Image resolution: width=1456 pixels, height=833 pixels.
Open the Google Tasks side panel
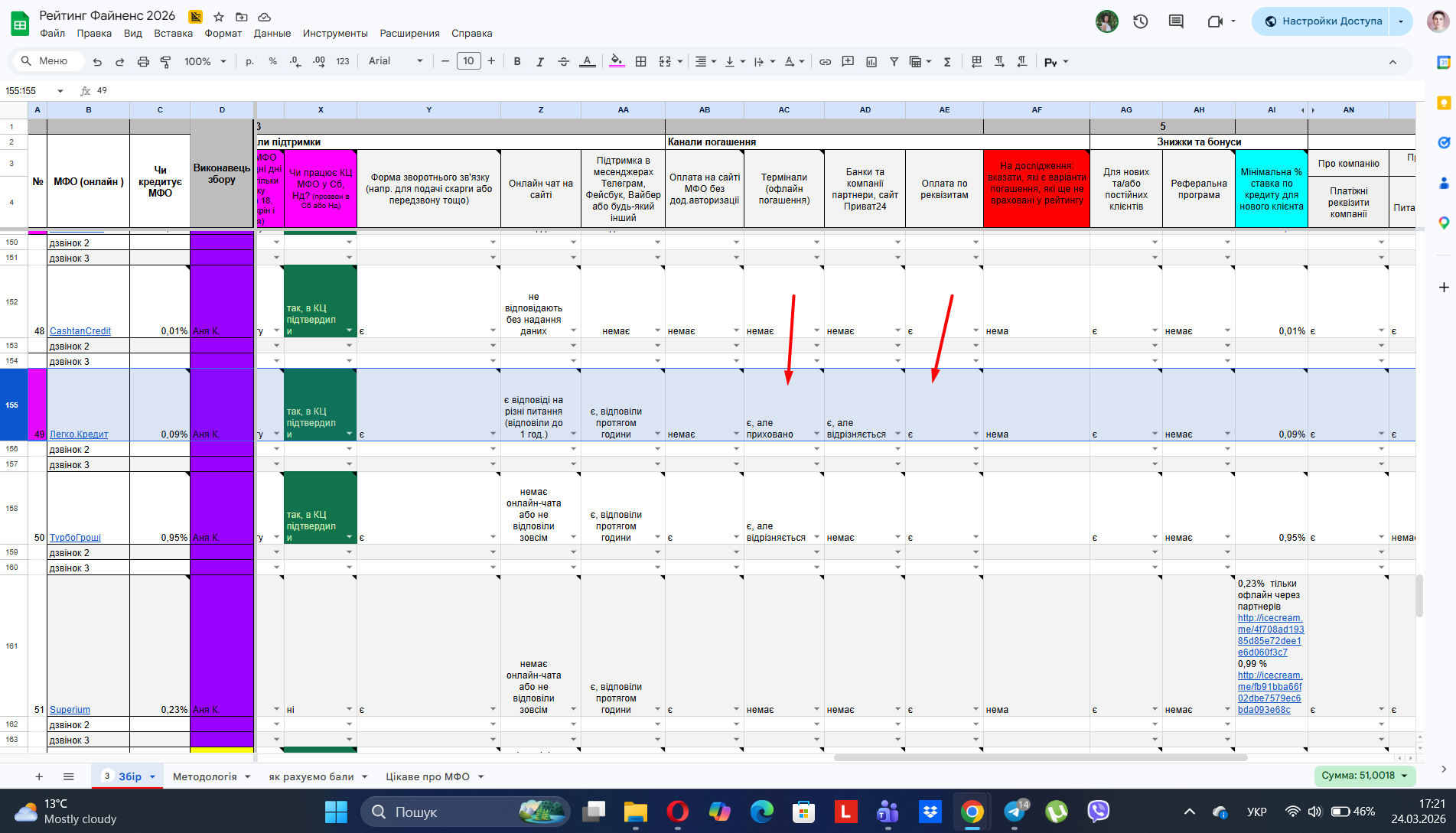tap(1444, 142)
